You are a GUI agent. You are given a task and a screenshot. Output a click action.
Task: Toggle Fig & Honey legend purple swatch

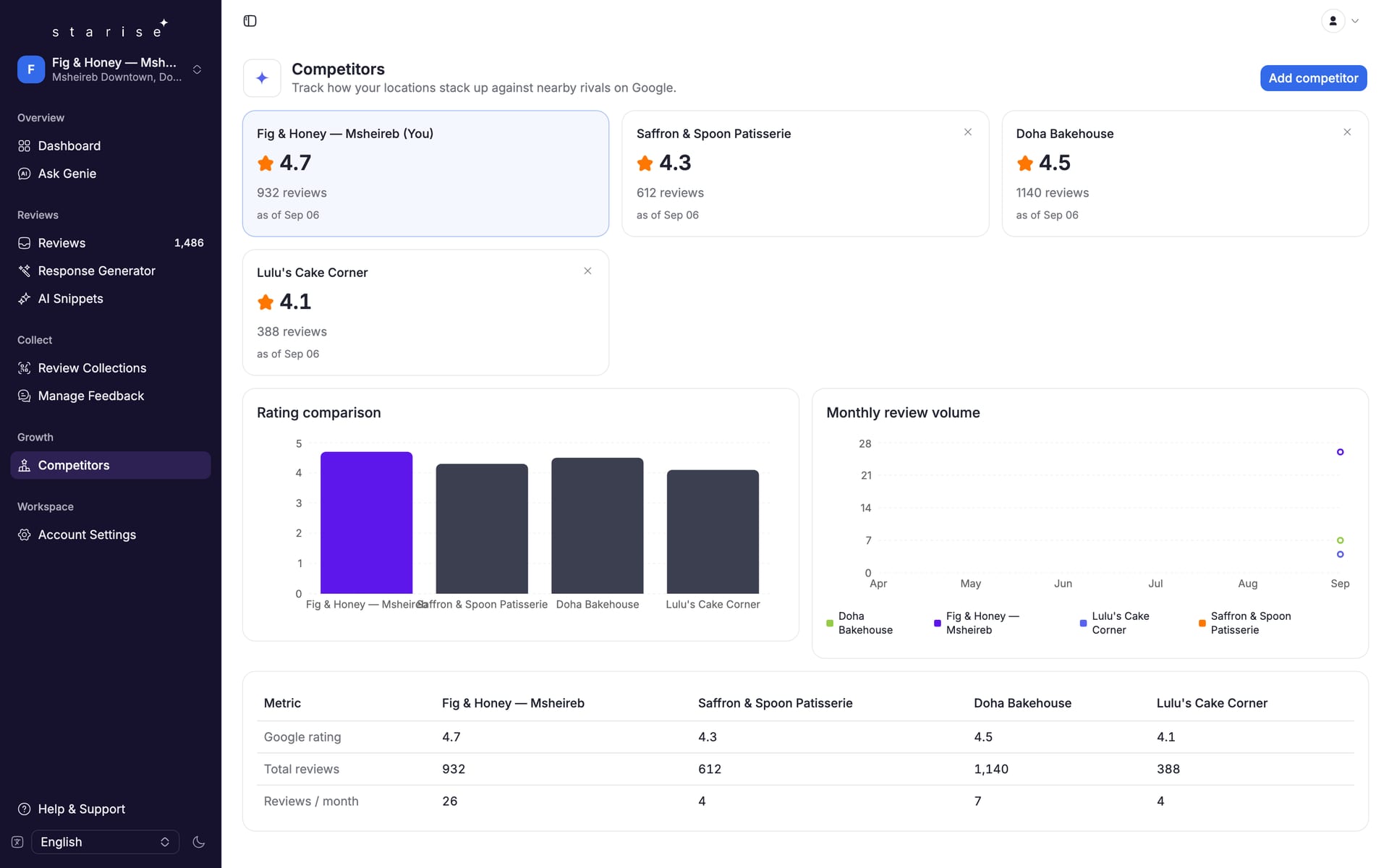coord(938,624)
